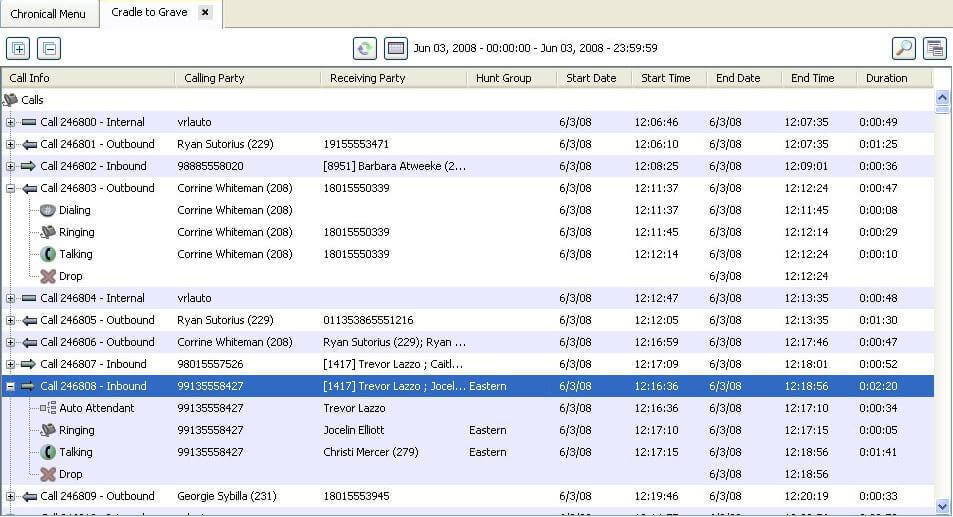Close the Cradle to Grave tab

(x=205, y=13)
